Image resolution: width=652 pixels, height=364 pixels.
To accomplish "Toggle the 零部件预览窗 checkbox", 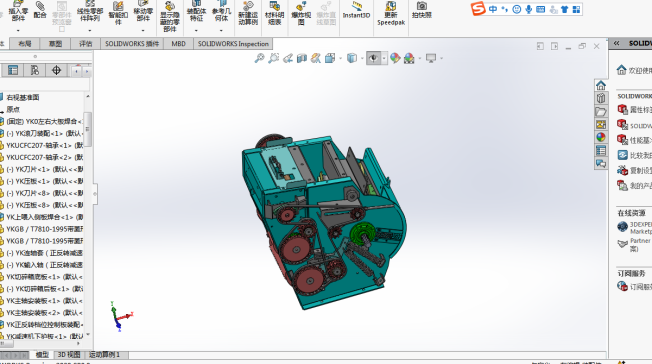I will pos(62,29).
